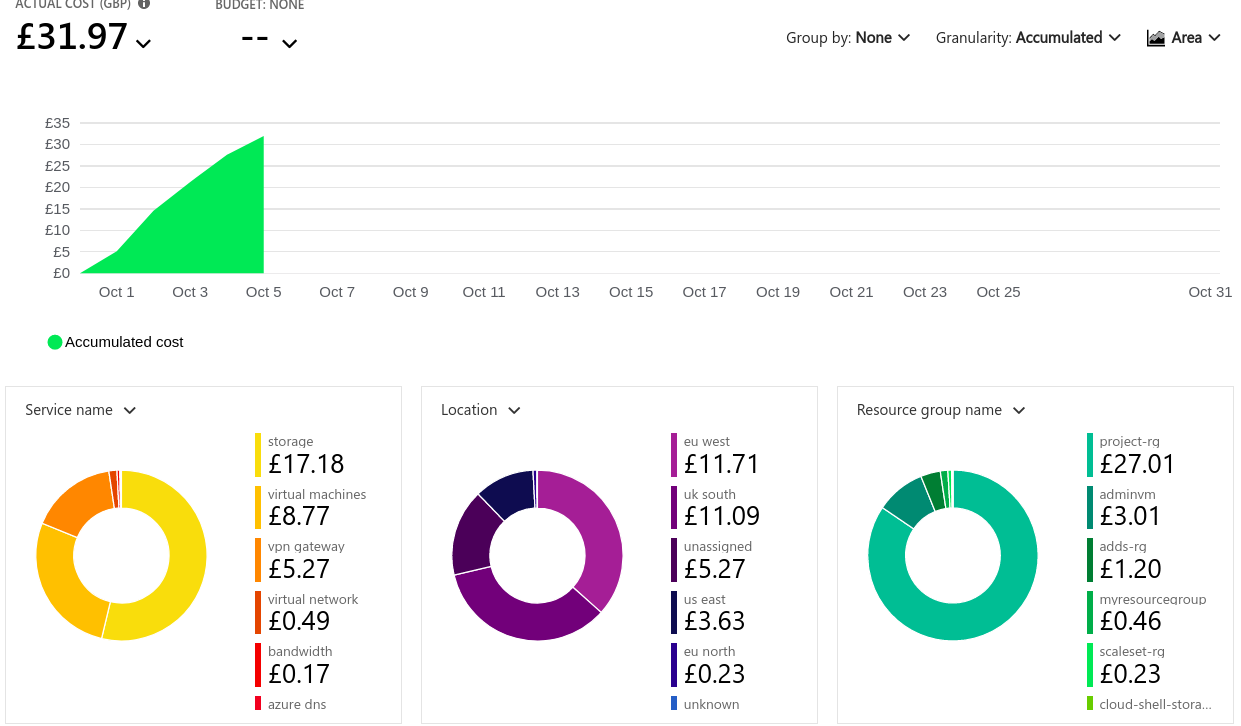1241x726 pixels.
Task: Click the unknown location blue swatch
Action: (674, 703)
